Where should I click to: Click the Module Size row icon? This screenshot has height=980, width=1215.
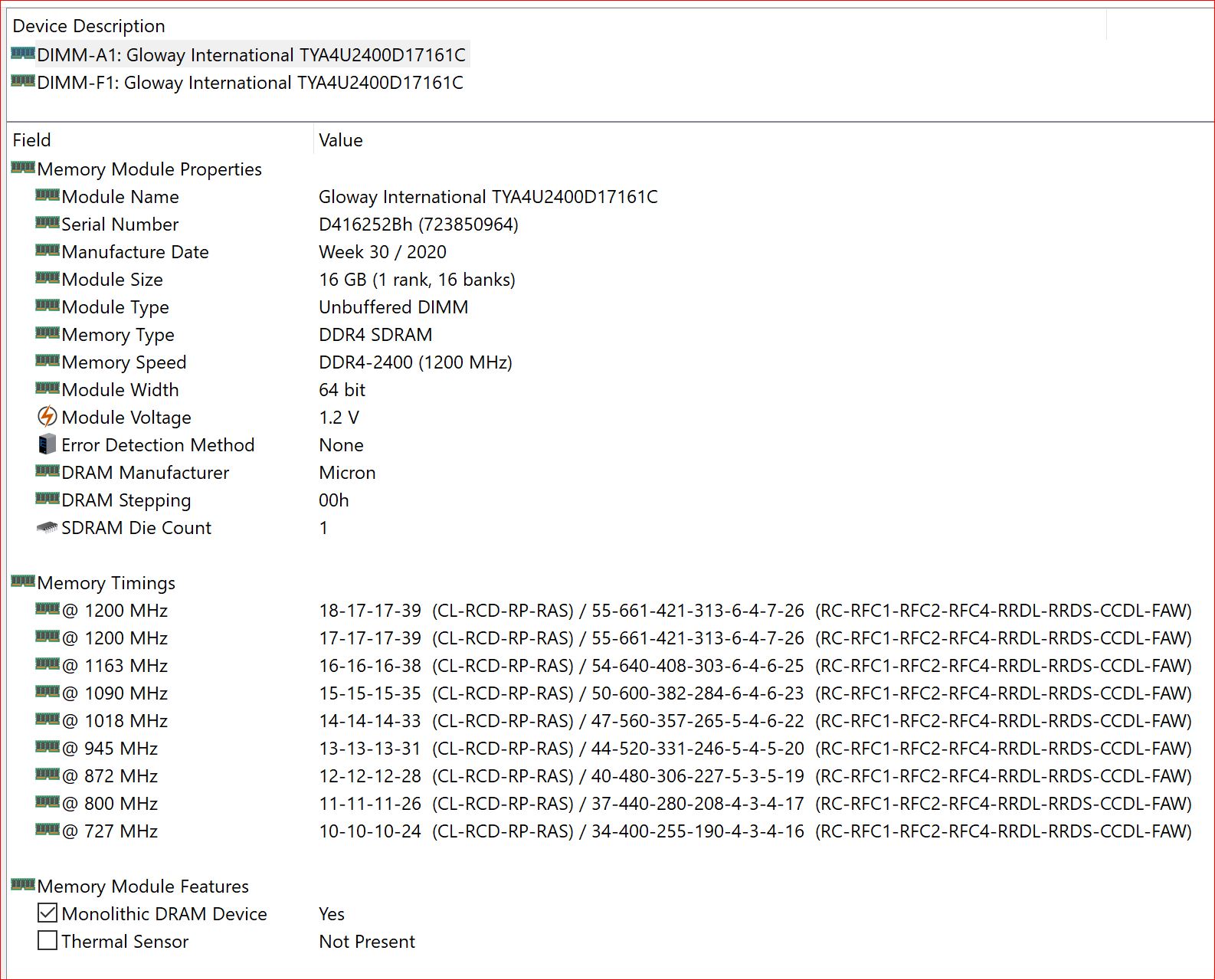[x=47, y=278]
